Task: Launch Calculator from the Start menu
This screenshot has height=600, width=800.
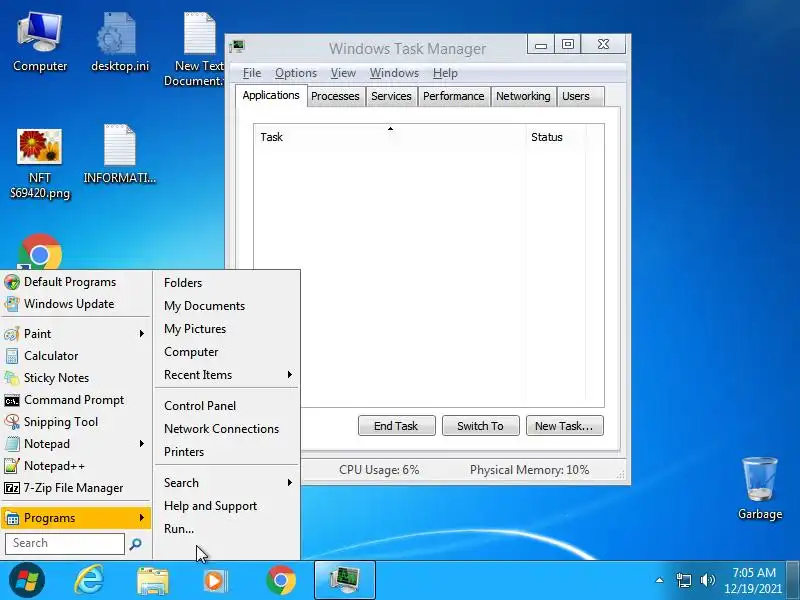Action: 76,356
